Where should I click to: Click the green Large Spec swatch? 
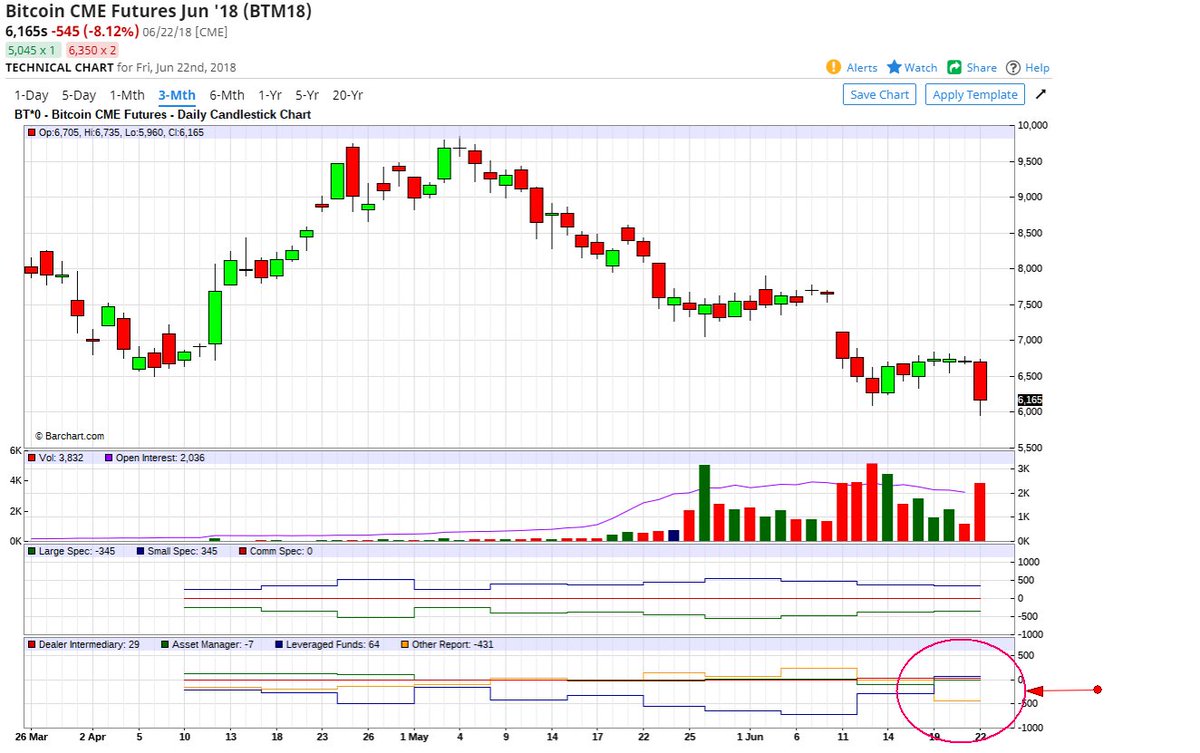click(32, 551)
